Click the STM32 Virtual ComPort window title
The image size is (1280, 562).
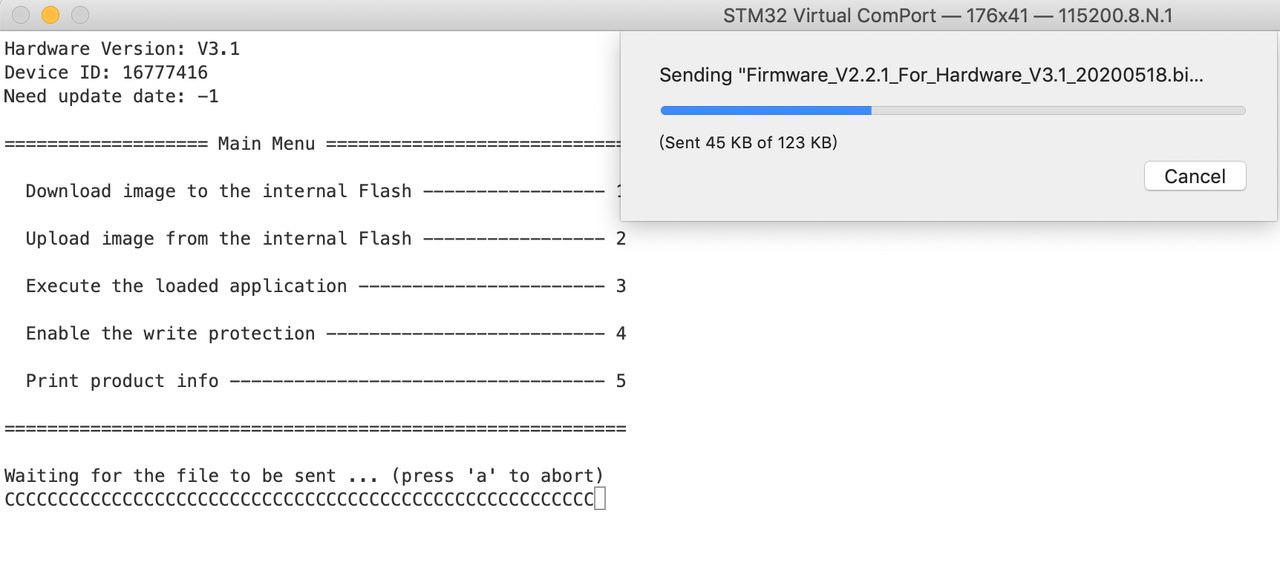(948, 15)
